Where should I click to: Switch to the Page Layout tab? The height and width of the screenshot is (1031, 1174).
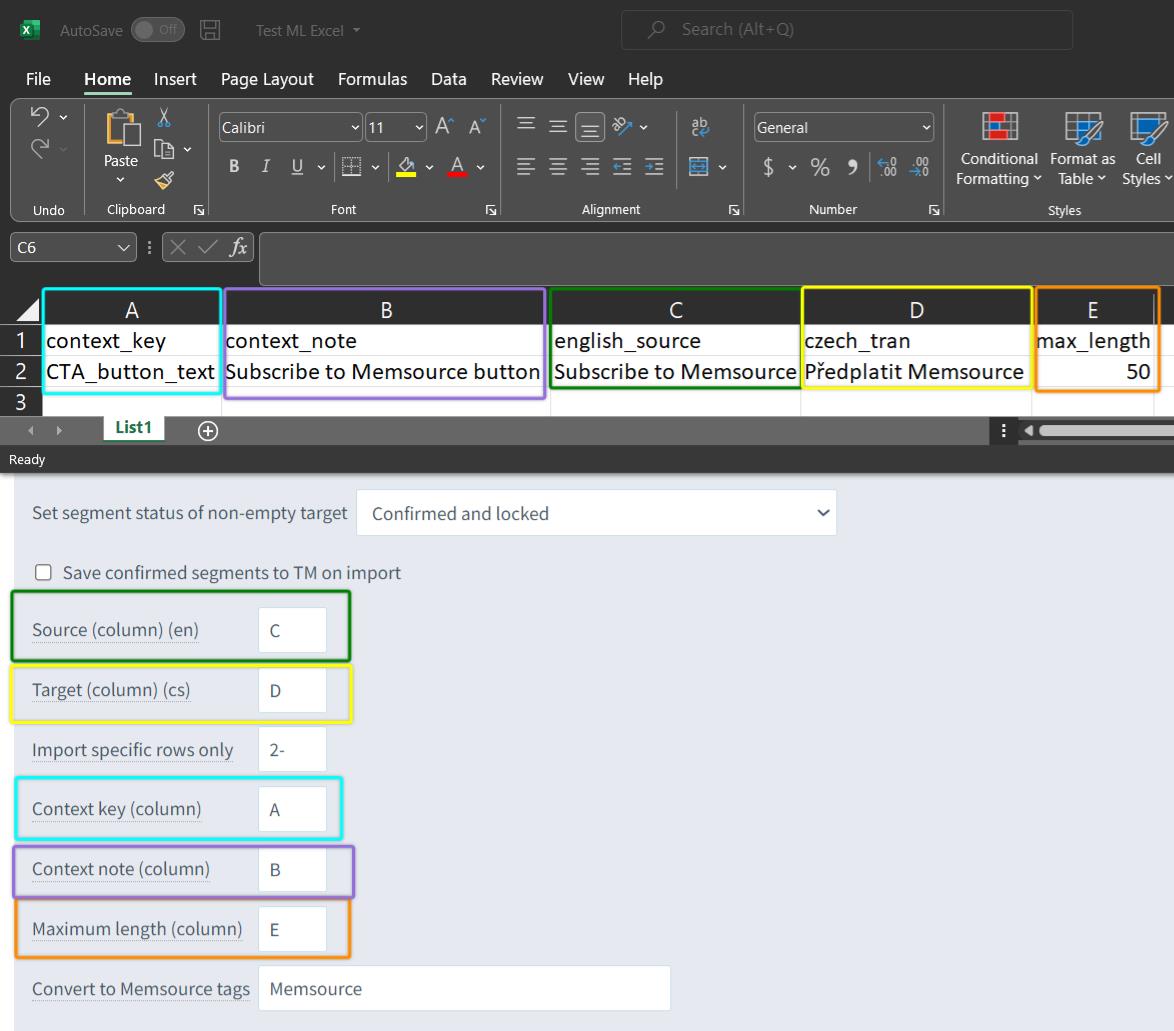click(267, 79)
